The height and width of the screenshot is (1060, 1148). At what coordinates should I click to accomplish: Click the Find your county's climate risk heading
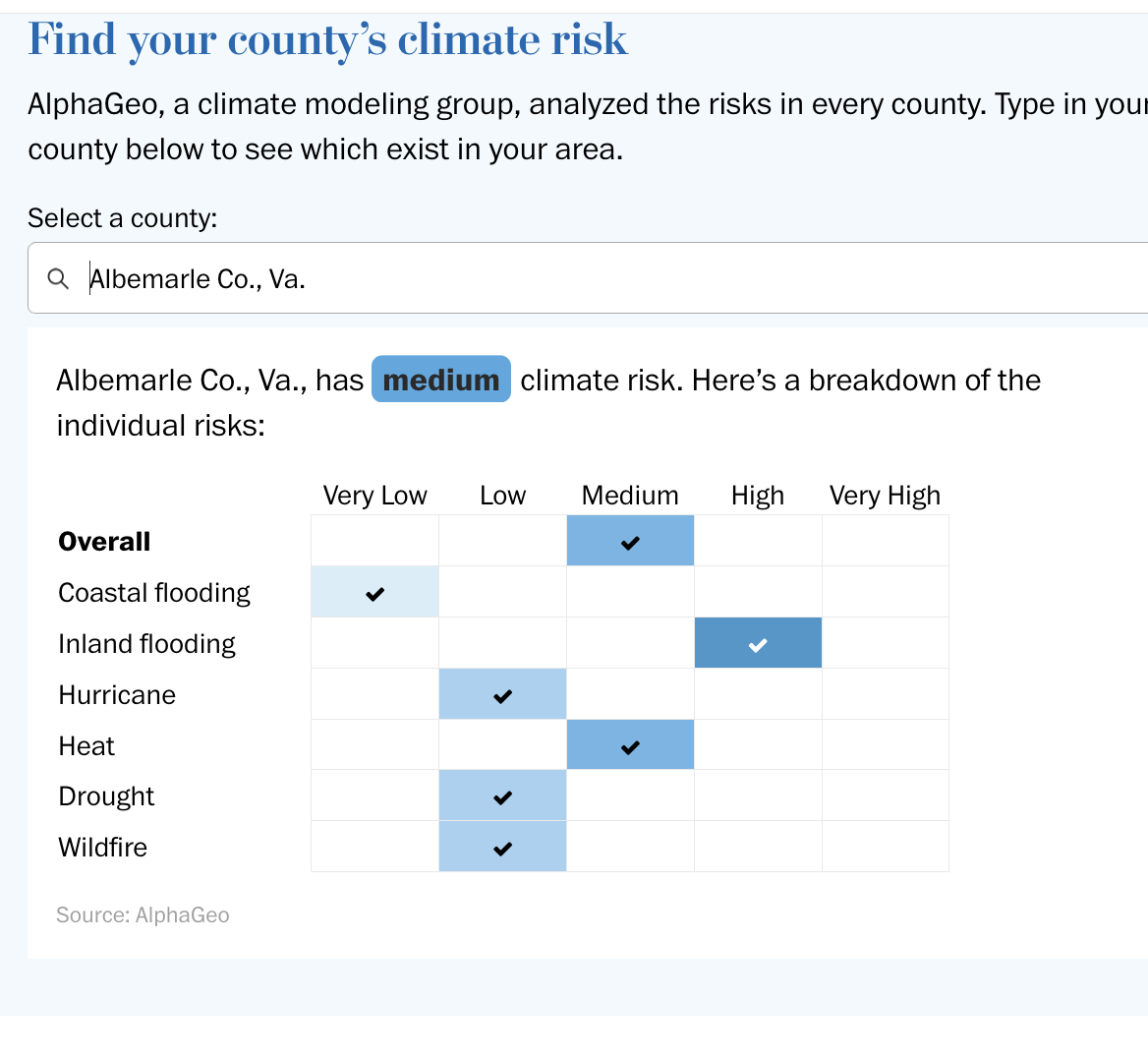(327, 40)
